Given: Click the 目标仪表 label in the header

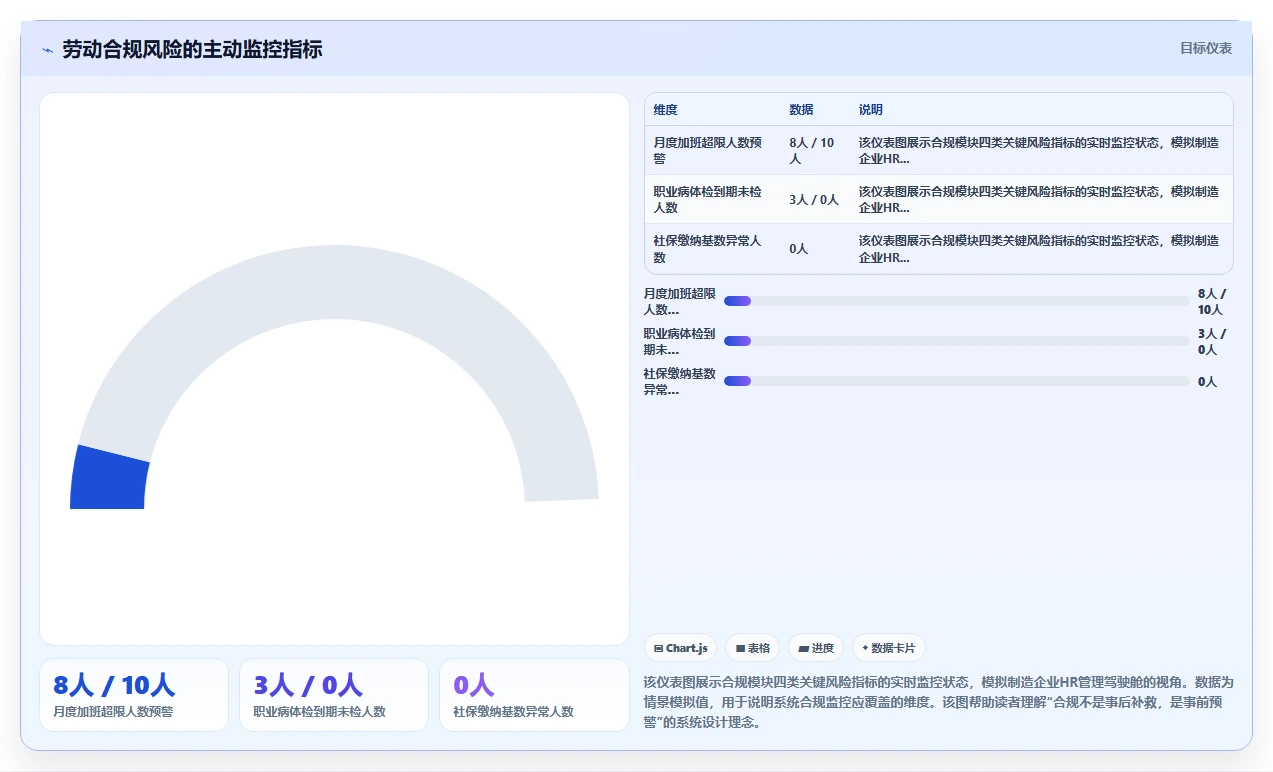Looking at the screenshot, I should pyautogui.click(x=1205, y=48).
